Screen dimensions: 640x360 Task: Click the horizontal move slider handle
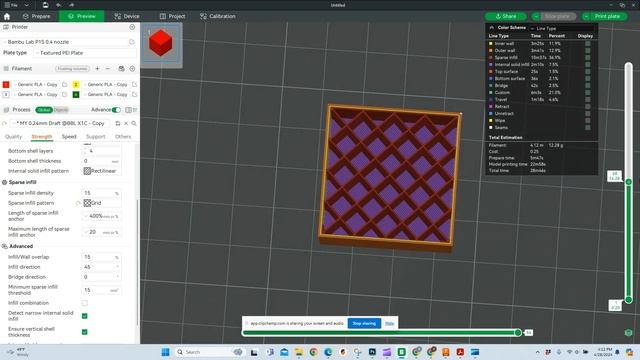point(518,333)
